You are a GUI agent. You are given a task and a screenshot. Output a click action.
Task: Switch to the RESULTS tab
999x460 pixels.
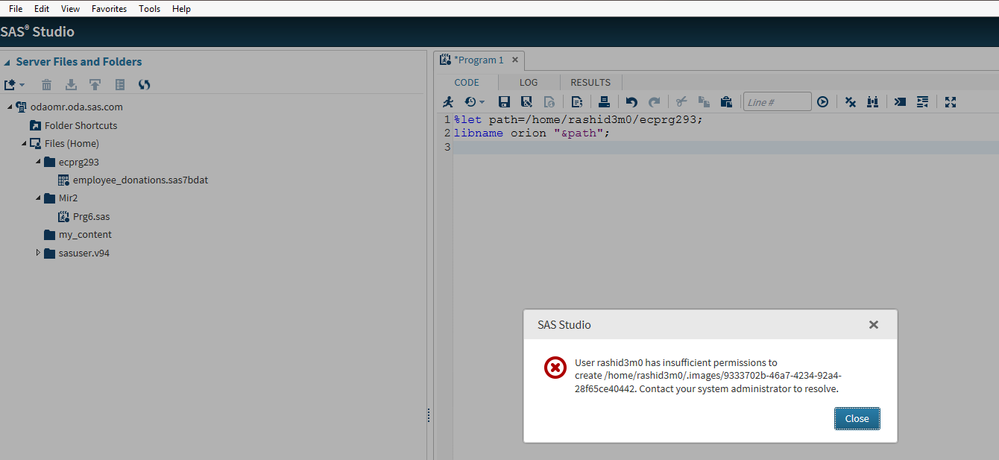coord(591,82)
